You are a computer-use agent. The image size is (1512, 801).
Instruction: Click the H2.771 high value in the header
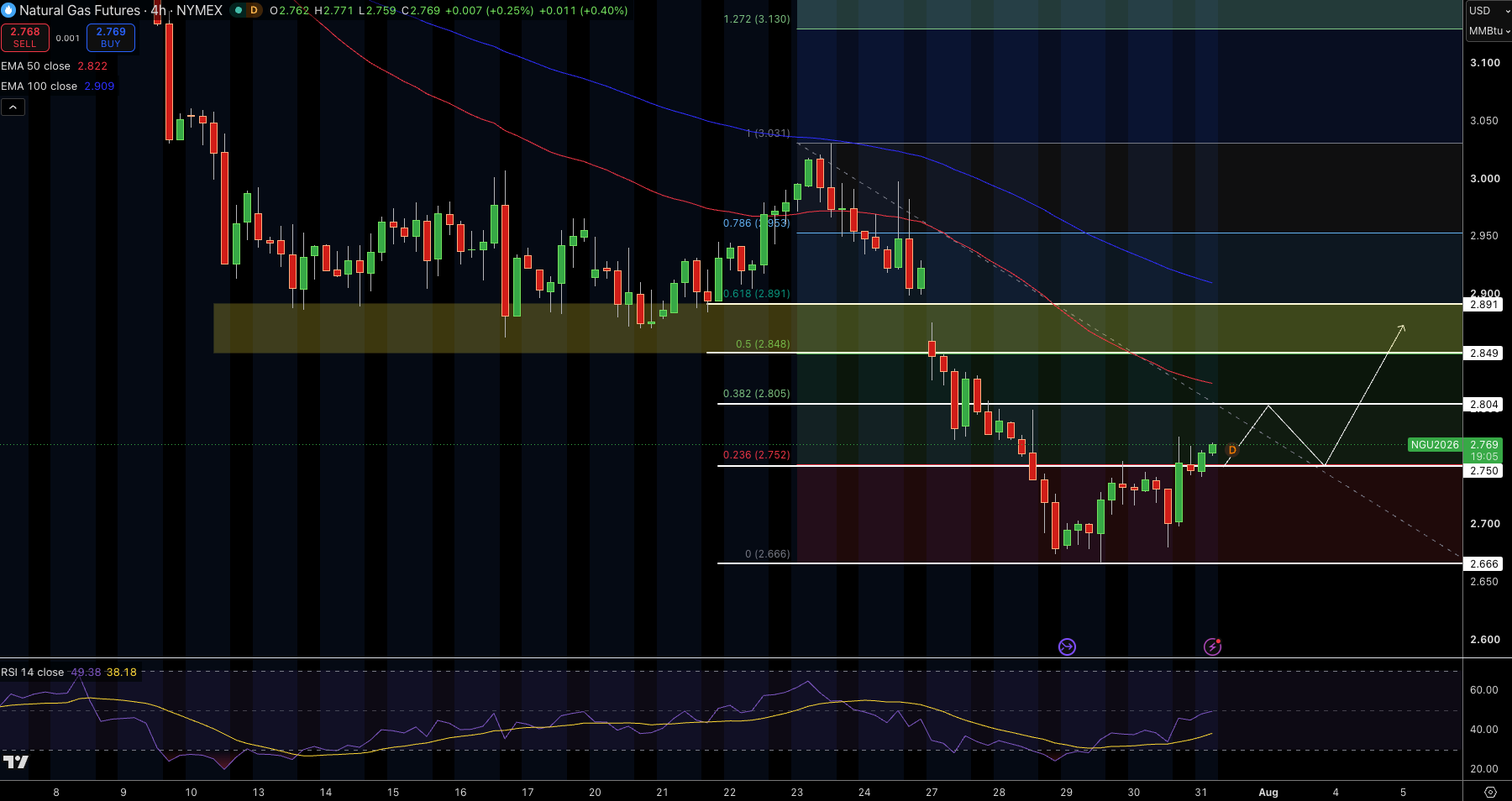[x=334, y=11]
